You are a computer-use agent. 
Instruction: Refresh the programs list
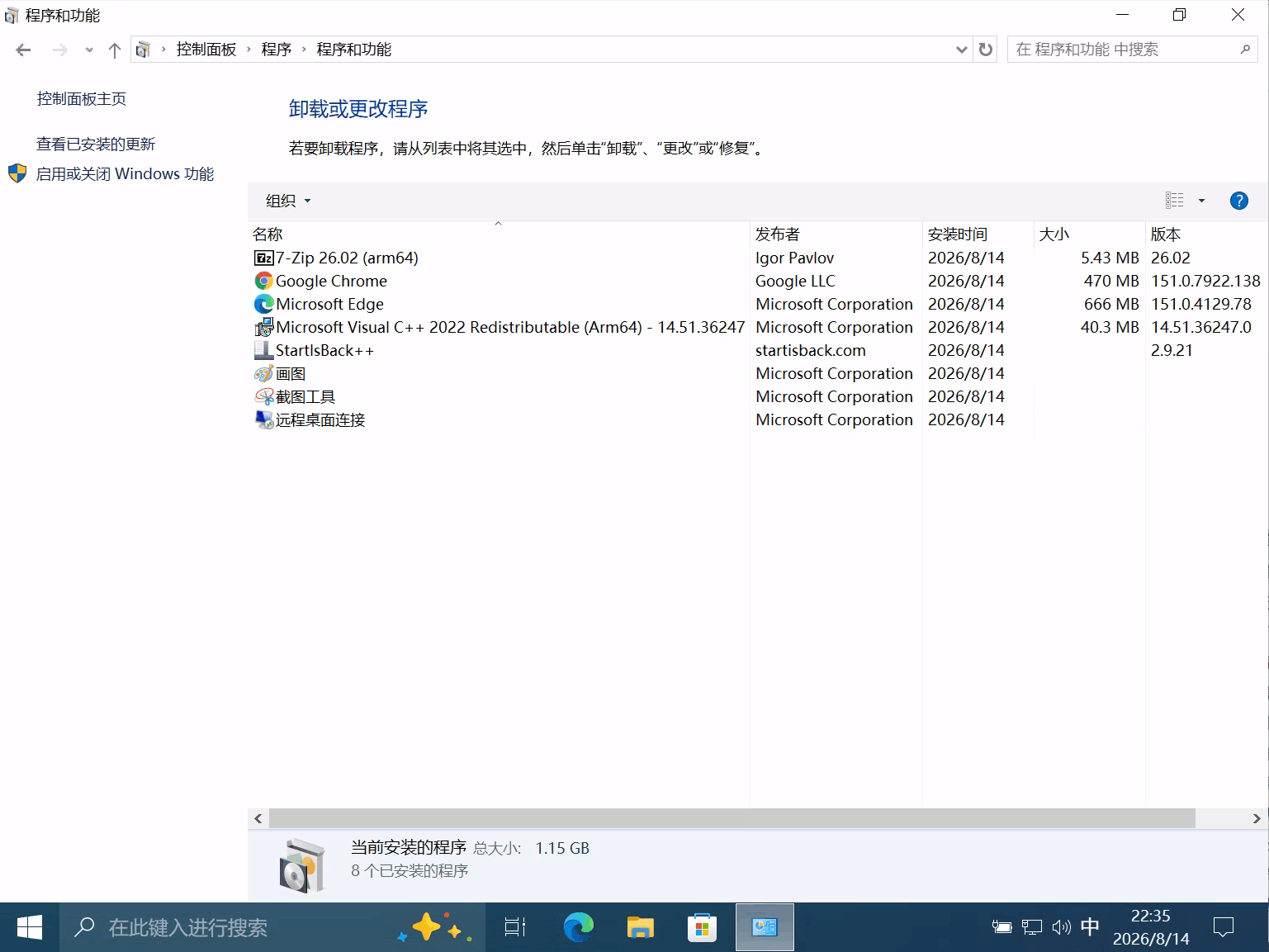coord(986,50)
